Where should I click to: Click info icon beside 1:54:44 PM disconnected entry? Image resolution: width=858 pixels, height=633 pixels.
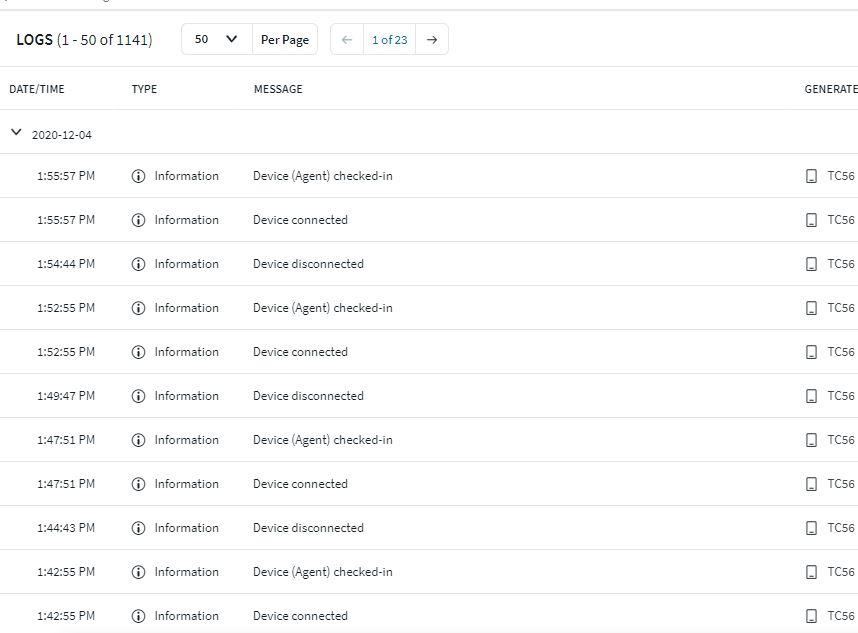[138, 264]
